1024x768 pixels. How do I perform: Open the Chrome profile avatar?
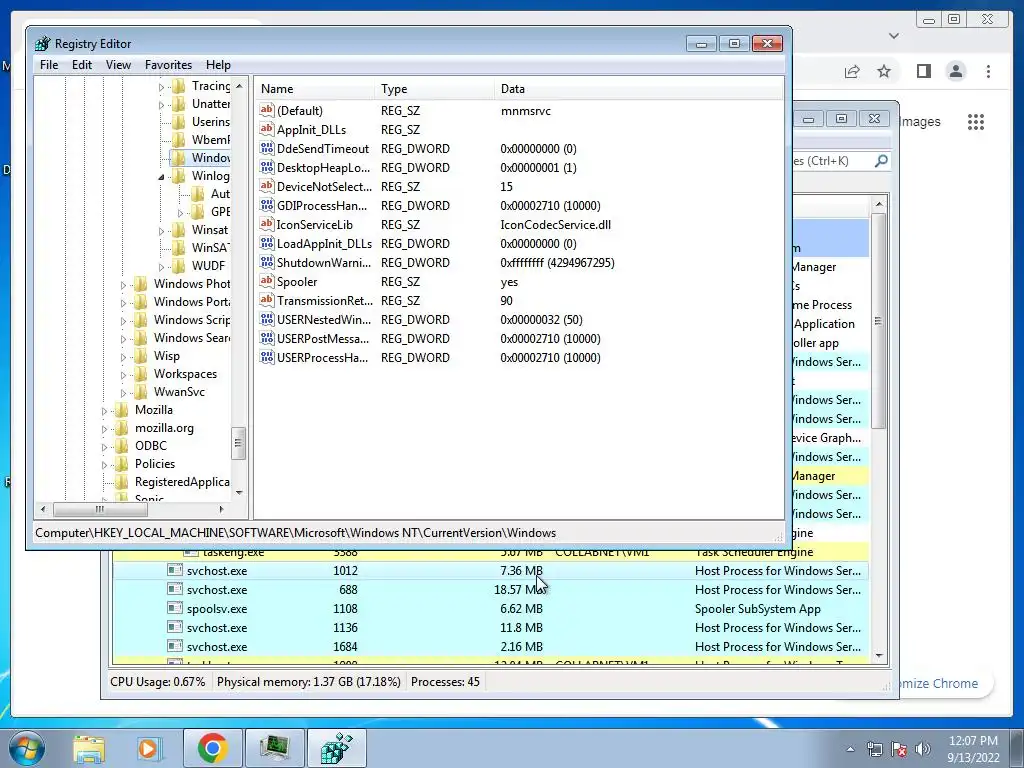956,71
